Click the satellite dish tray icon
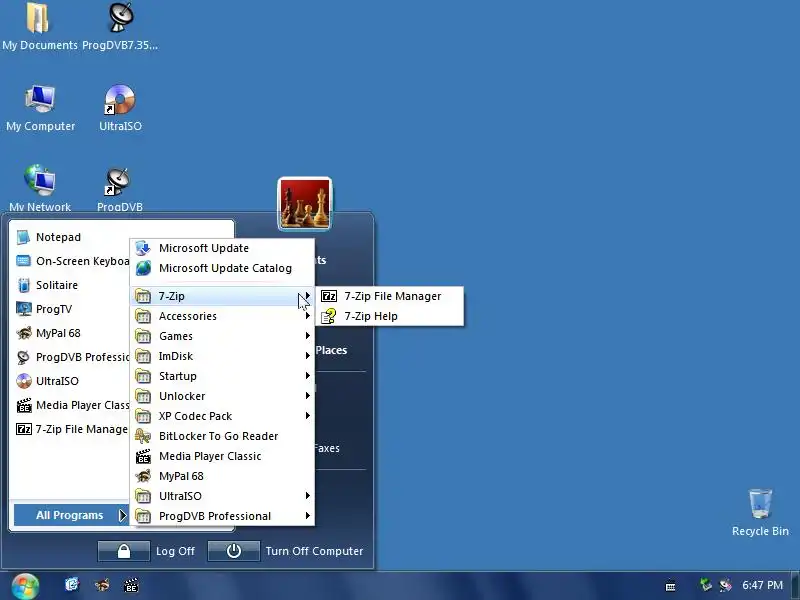 coord(725,585)
